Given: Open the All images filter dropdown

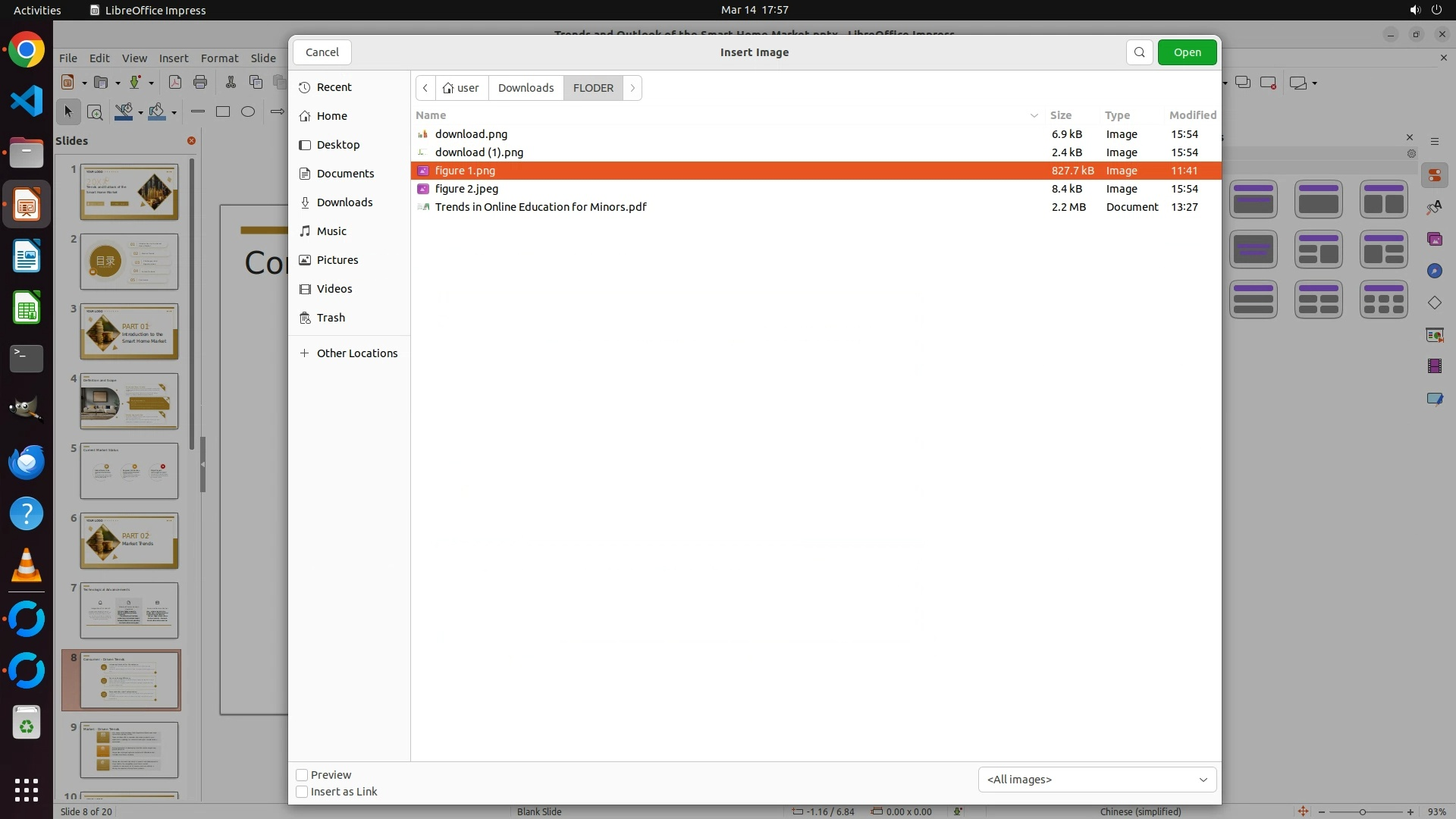Looking at the screenshot, I should coord(1097,780).
